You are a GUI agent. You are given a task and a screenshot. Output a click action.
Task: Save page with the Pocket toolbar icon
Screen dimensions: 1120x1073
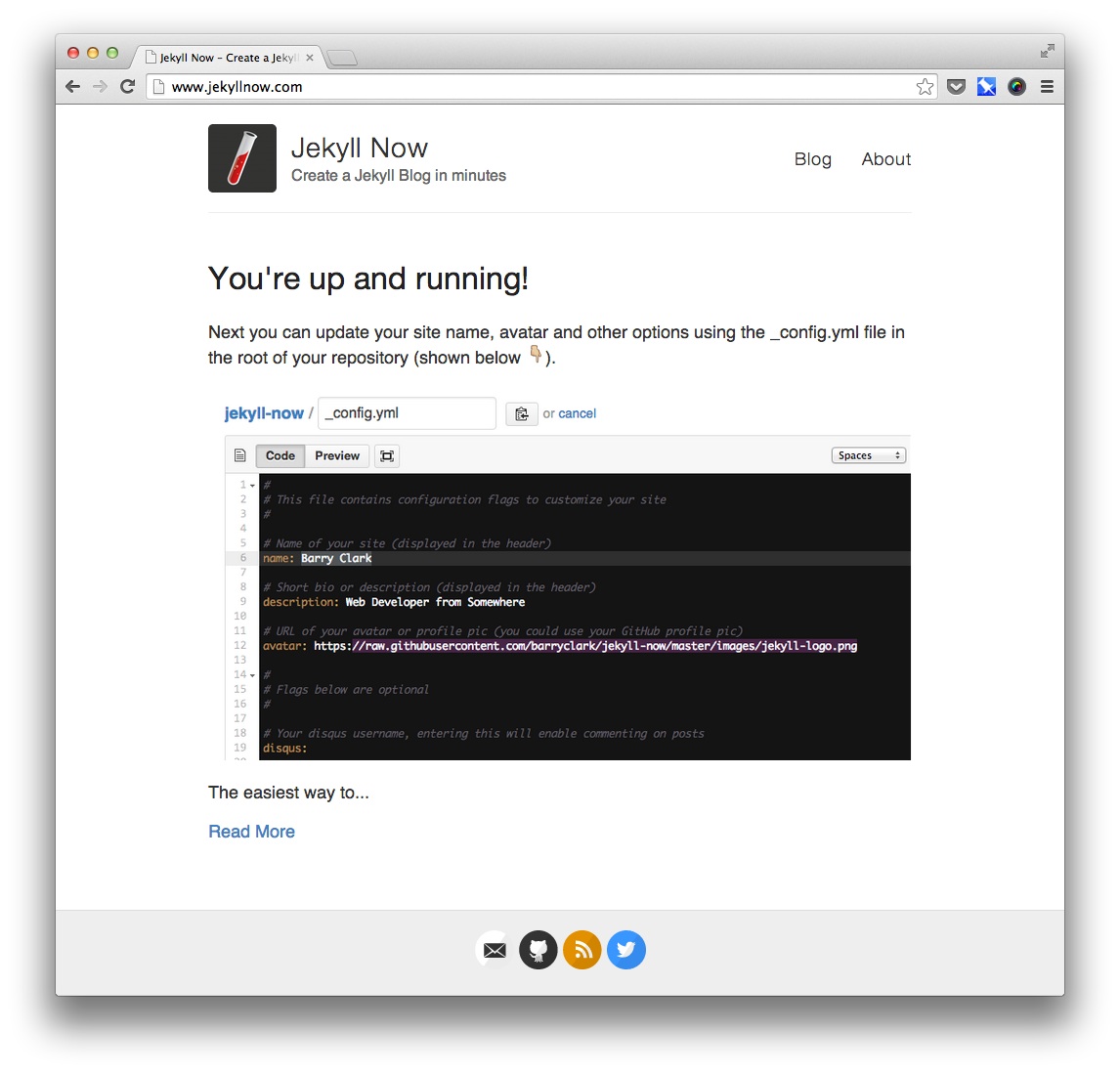coord(956,86)
